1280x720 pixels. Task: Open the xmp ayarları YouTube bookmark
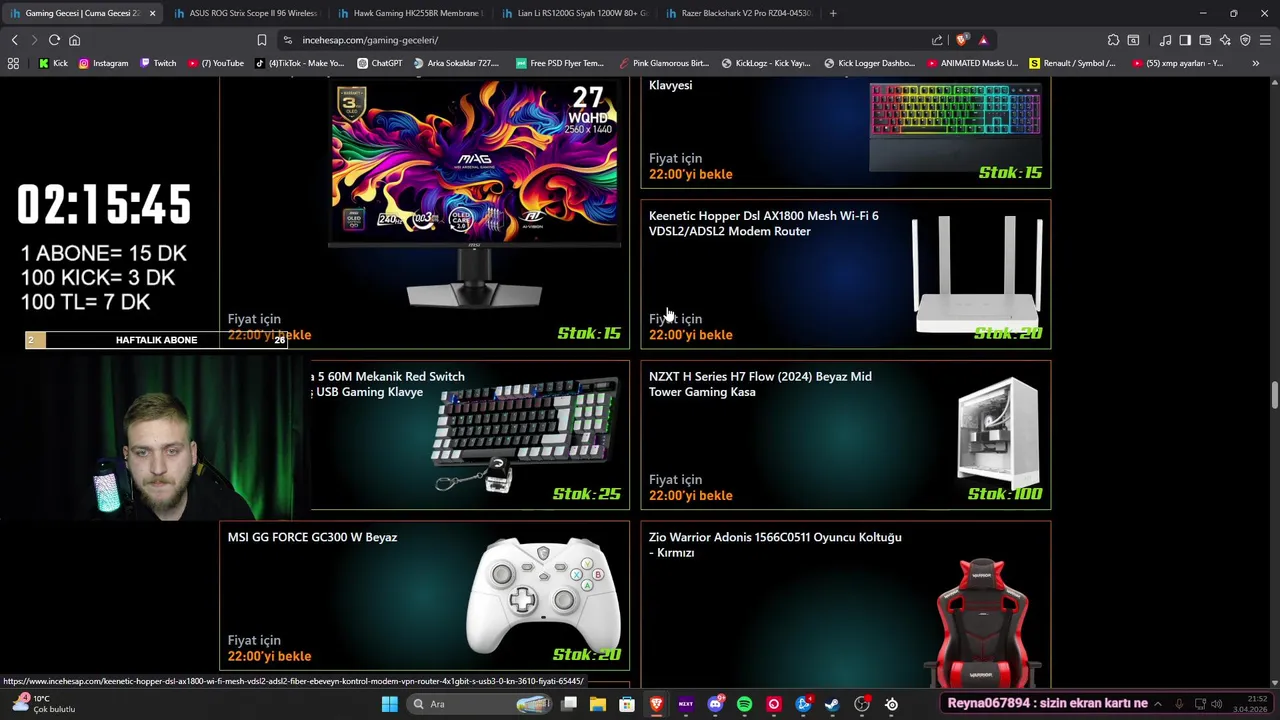1179,63
